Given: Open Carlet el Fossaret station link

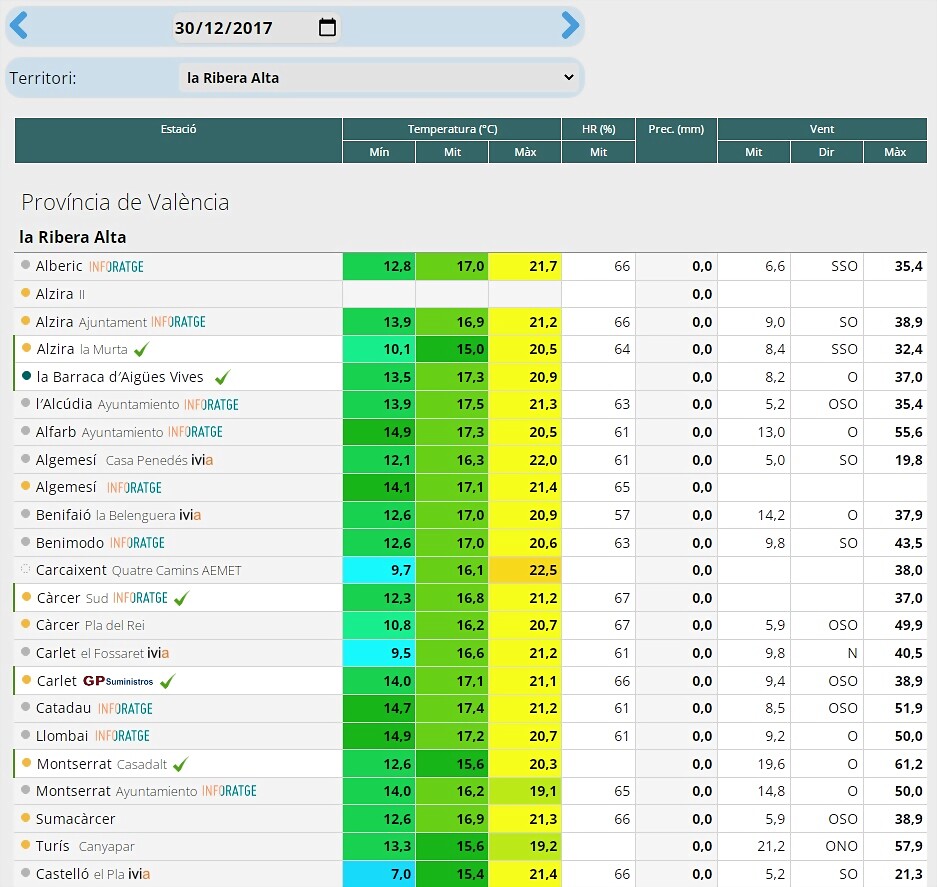Looking at the screenshot, I should (90, 653).
